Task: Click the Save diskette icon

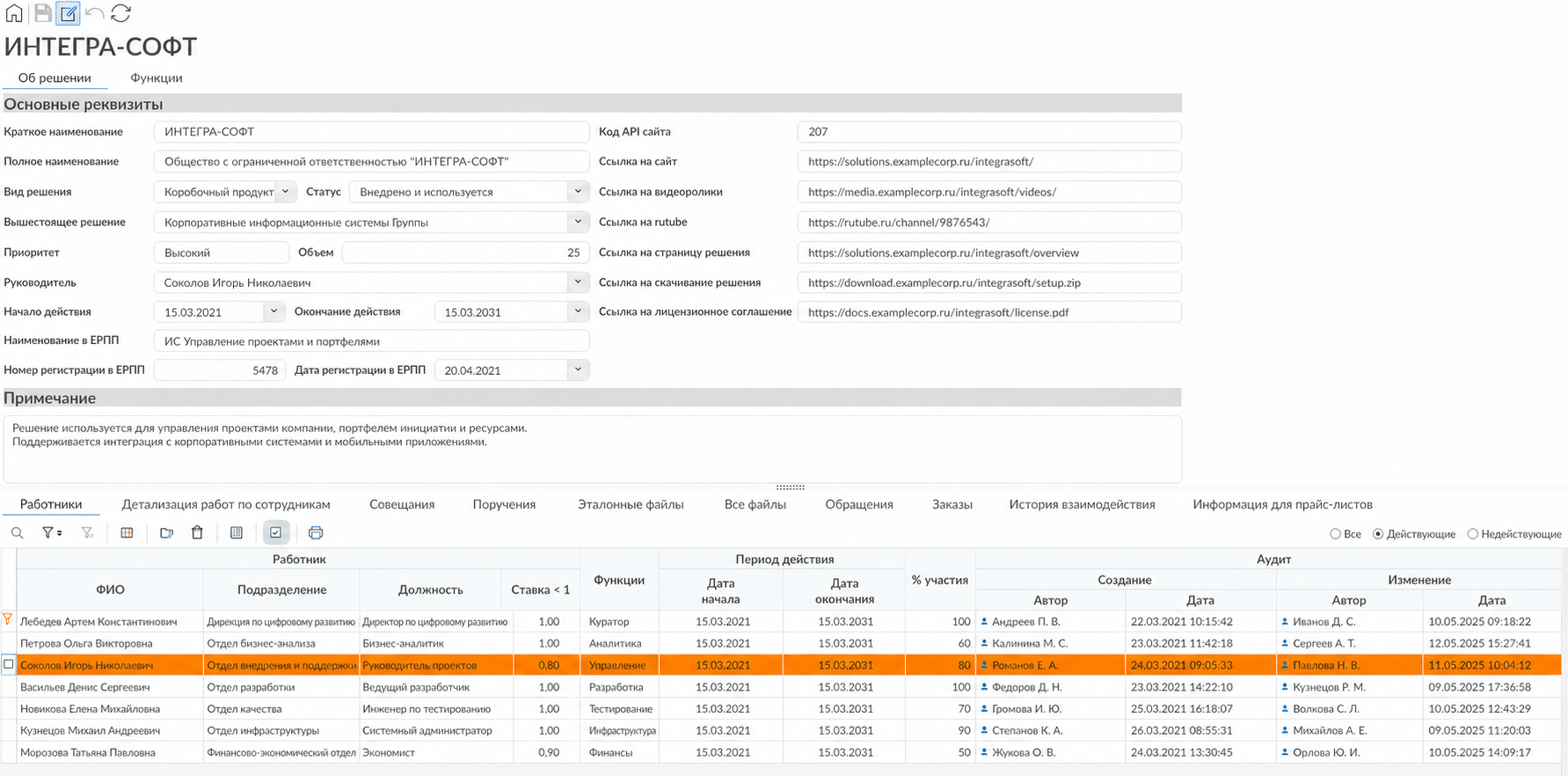Action: 42,13
